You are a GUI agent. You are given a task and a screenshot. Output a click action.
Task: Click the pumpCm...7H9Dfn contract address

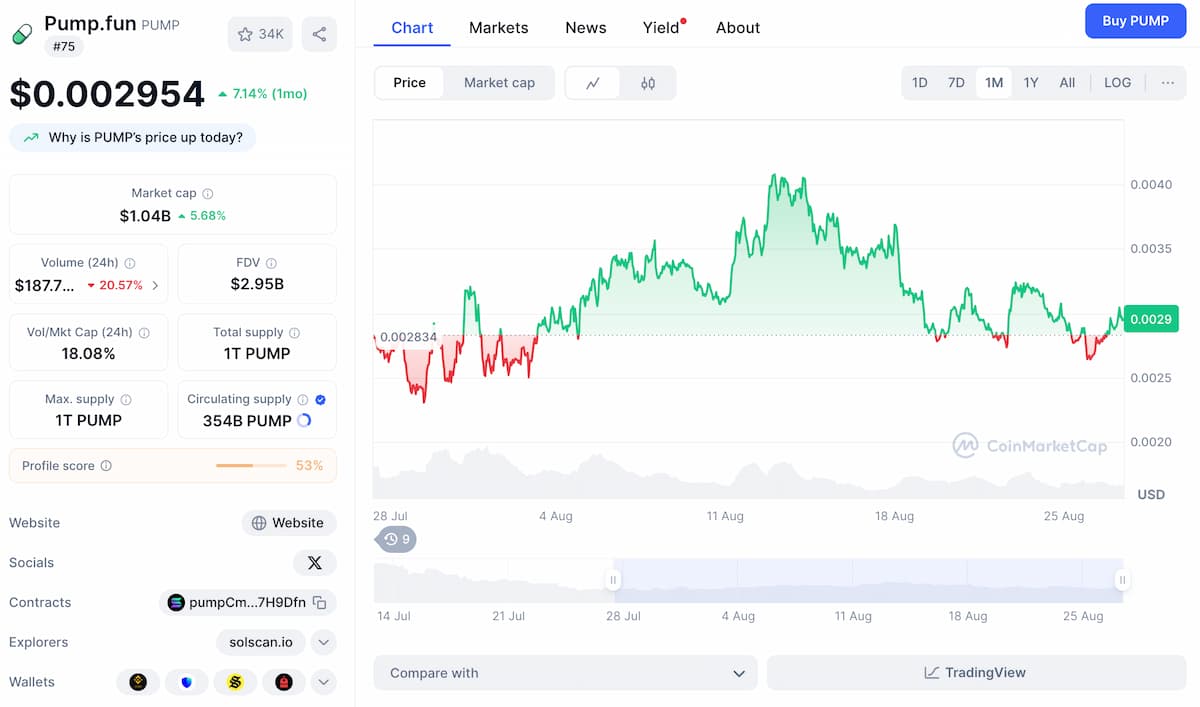tap(247, 602)
